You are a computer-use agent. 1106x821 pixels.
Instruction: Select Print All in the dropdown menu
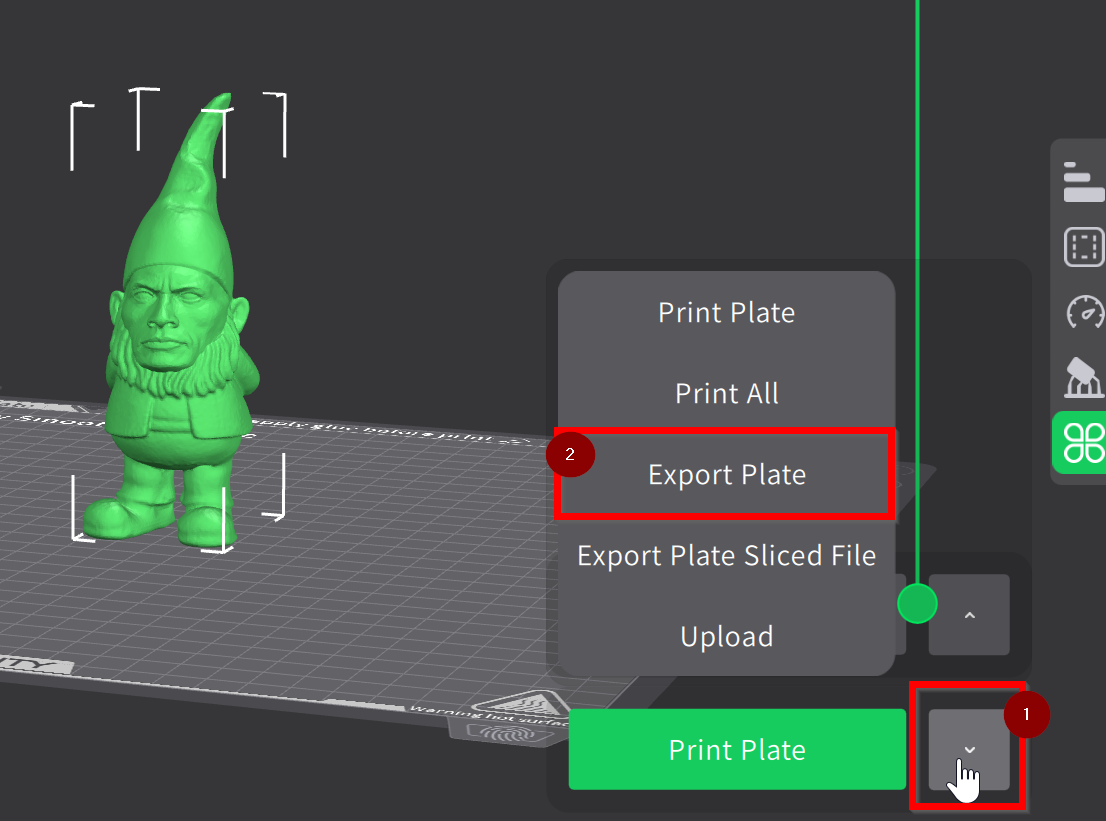(726, 394)
